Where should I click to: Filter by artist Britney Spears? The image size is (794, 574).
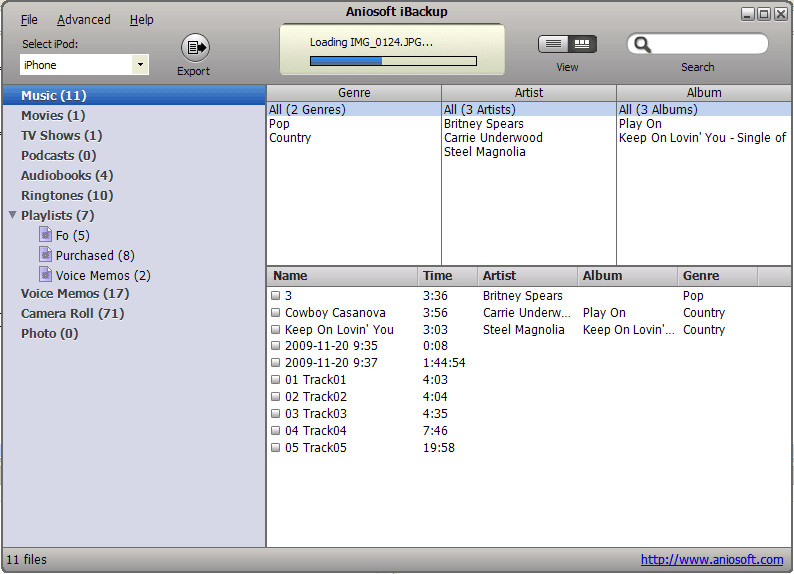(484, 124)
